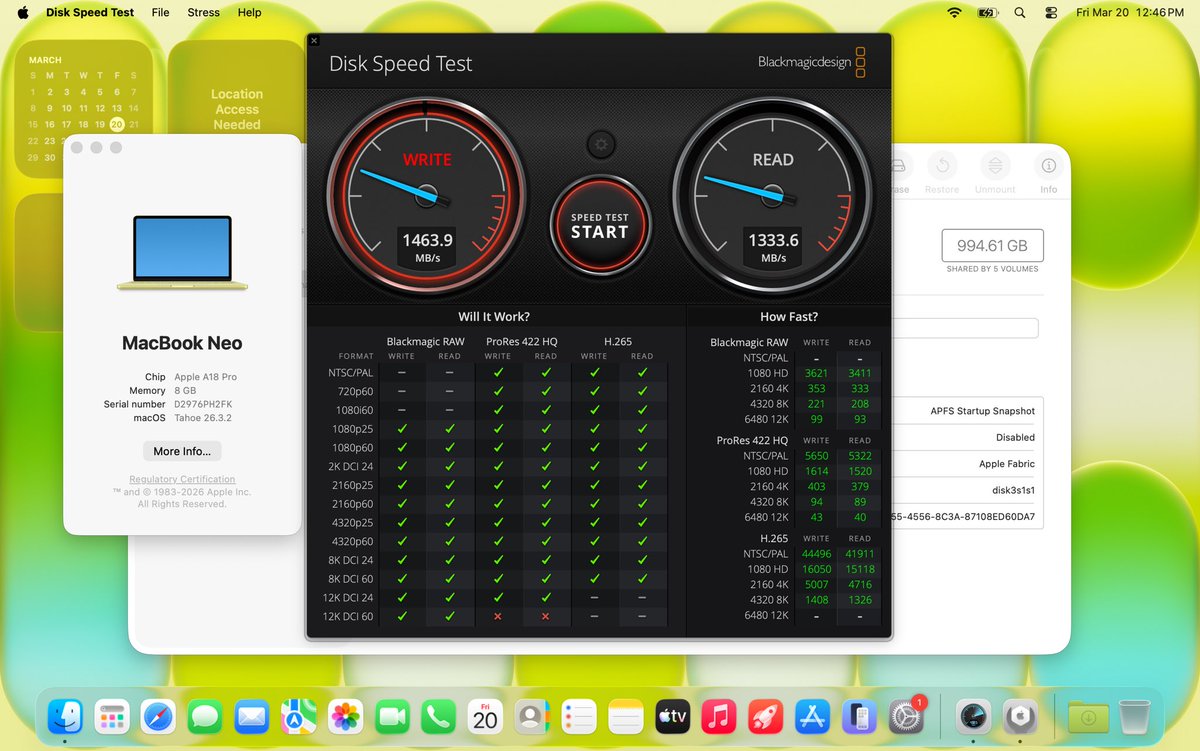The width and height of the screenshot is (1200, 751).
Task: Open the File menu
Action: [x=160, y=12]
